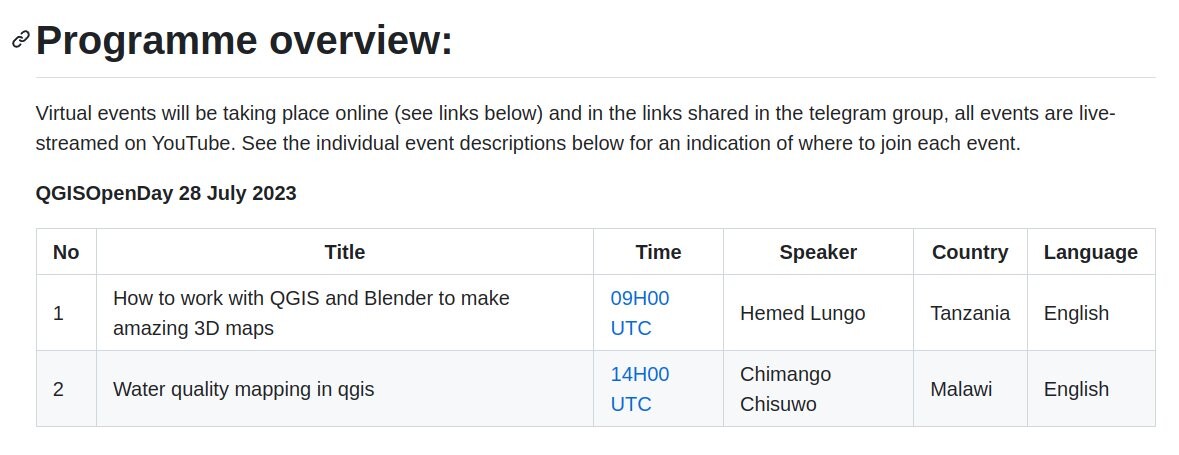
Task: Click the English cell in the Malawi row
Action: coord(1091,389)
